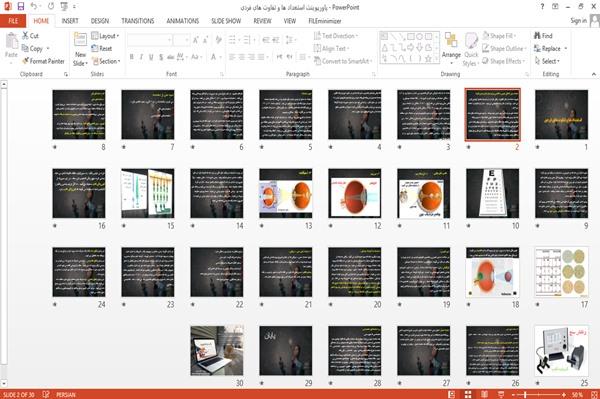The image size is (600, 399).
Task: Switch to the DESIGN tab
Action: [x=99, y=21]
